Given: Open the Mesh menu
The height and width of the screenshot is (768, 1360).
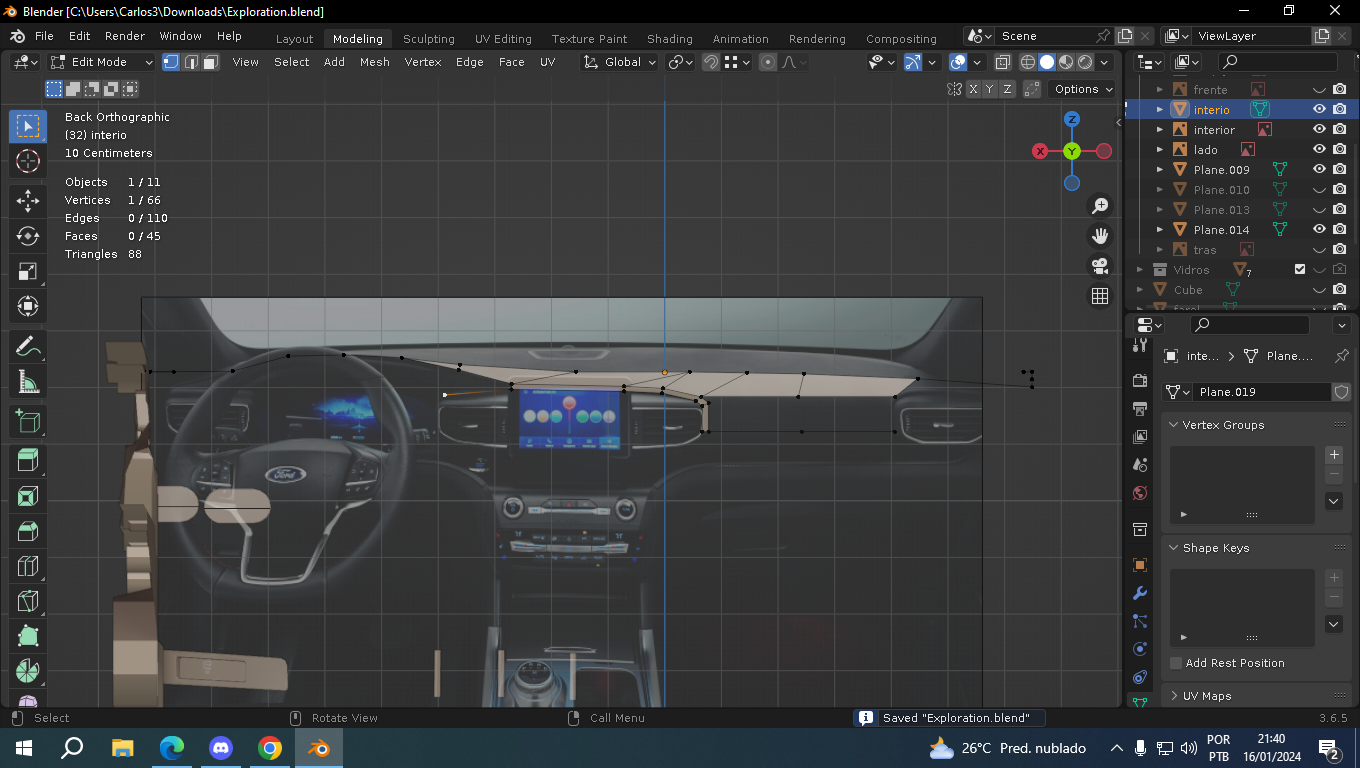Looking at the screenshot, I should (x=374, y=62).
